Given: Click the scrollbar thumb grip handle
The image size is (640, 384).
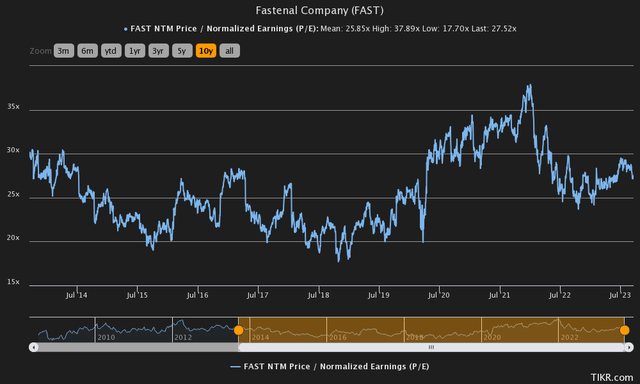Looking at the screenshot, I should point(431,347).
